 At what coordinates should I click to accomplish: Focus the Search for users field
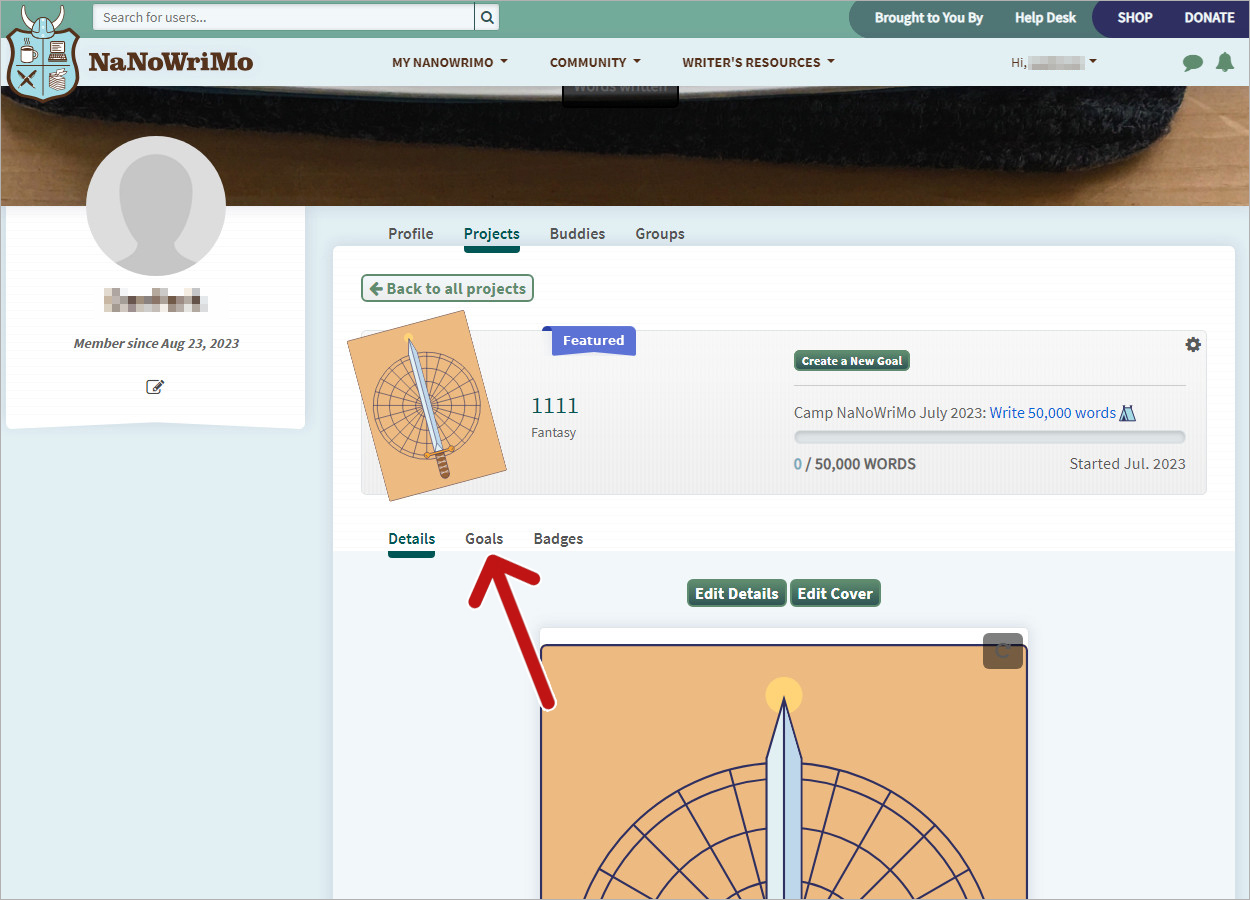click(283, 17)
